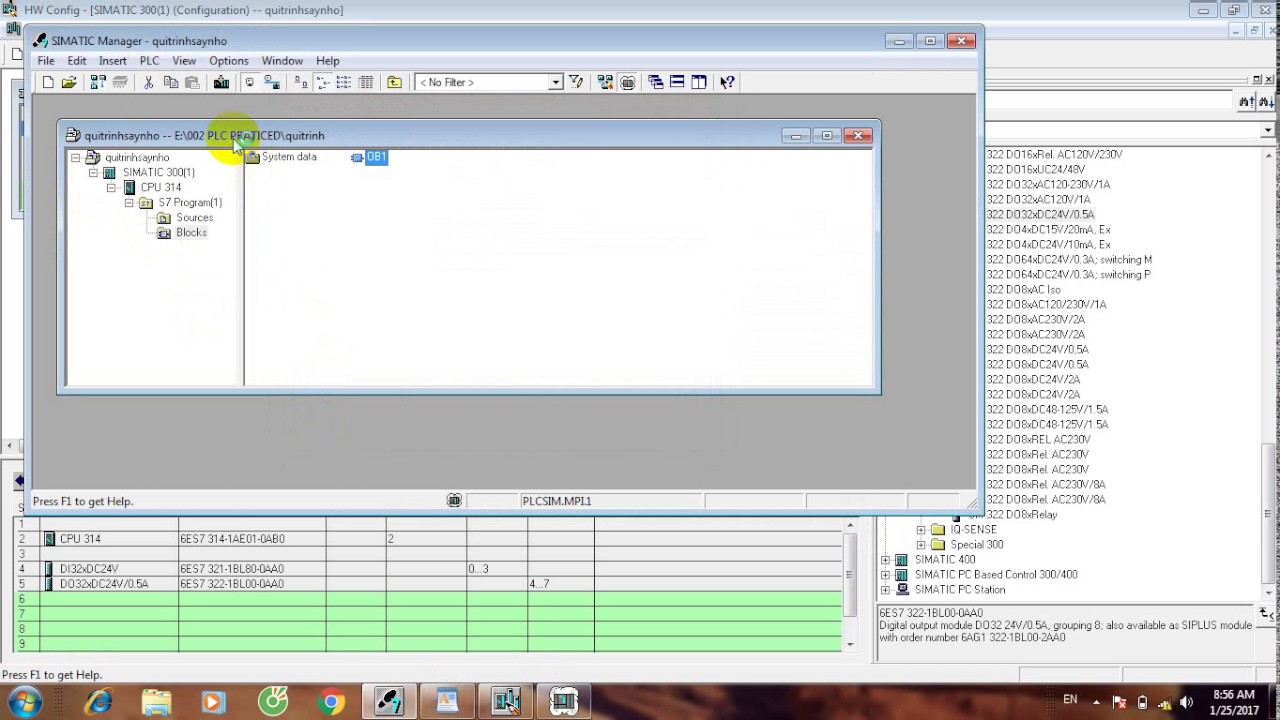Image resolution: width=1280 pixels, height=720 pixels.
Task: Click EN language indicator in tray
Action: pyautogui.click(x=1070, y=700)
